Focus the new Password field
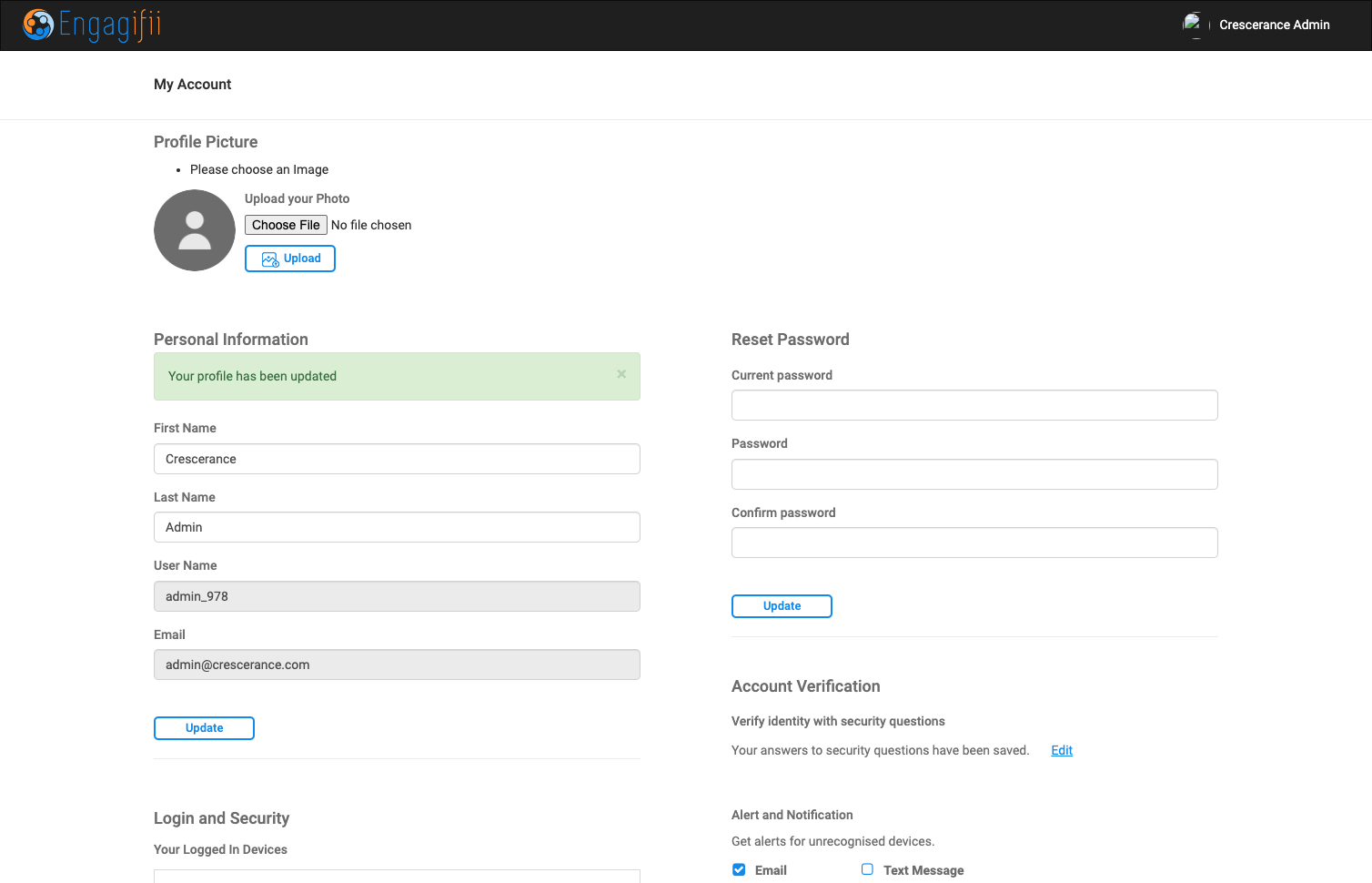This screenshot has height=883, width=1372. click(974, 474)
